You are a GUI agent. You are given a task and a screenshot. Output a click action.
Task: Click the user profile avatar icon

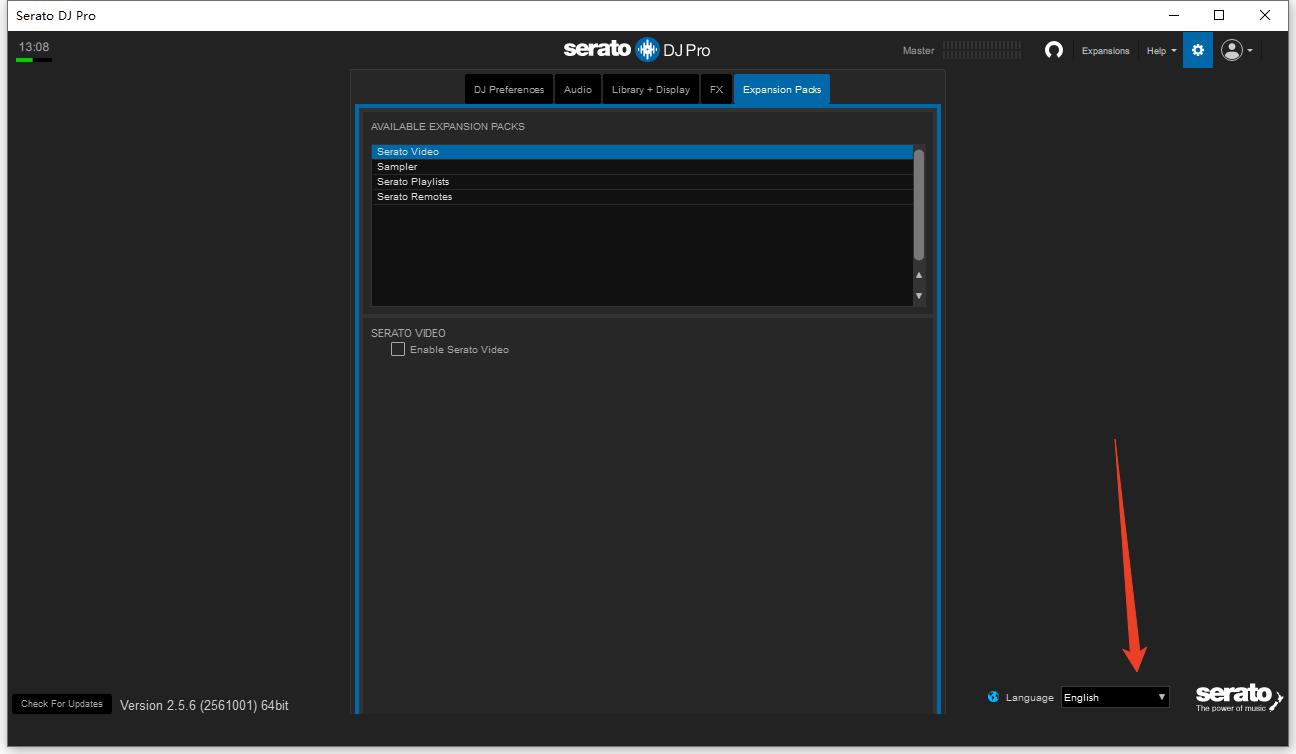click(x=1232, y=50)
